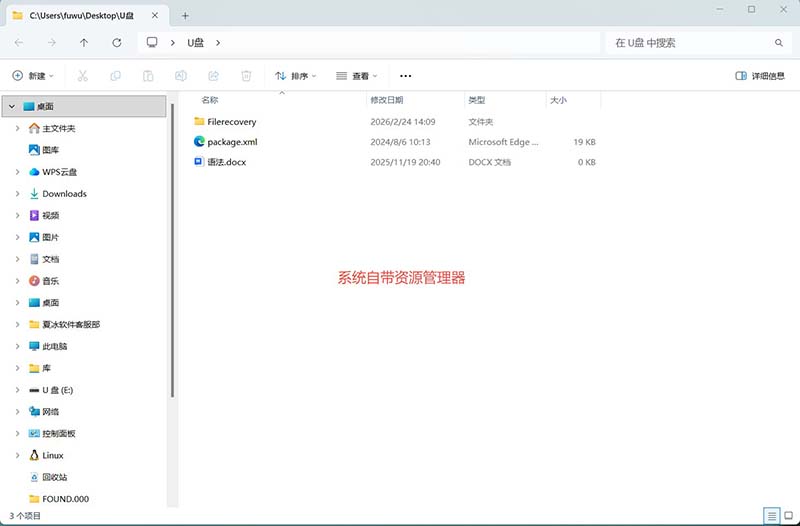Open the 排序 sort dropdown
The height and width of the screenshot is (526, 800).
(x=296, y=76)
